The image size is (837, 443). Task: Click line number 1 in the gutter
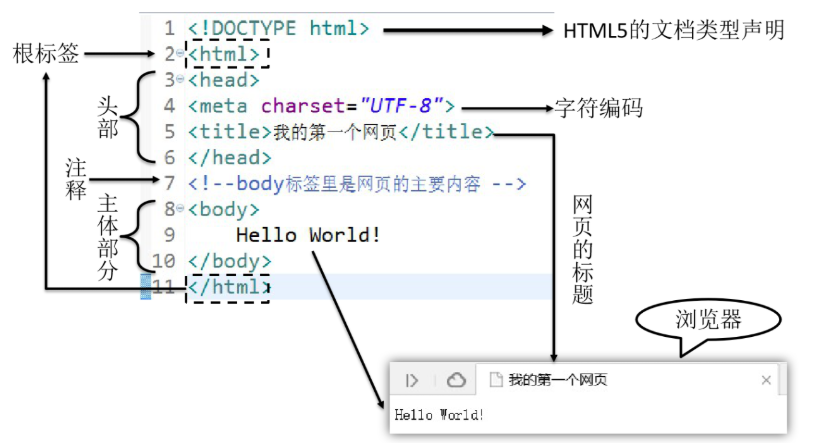click(169, 28)
